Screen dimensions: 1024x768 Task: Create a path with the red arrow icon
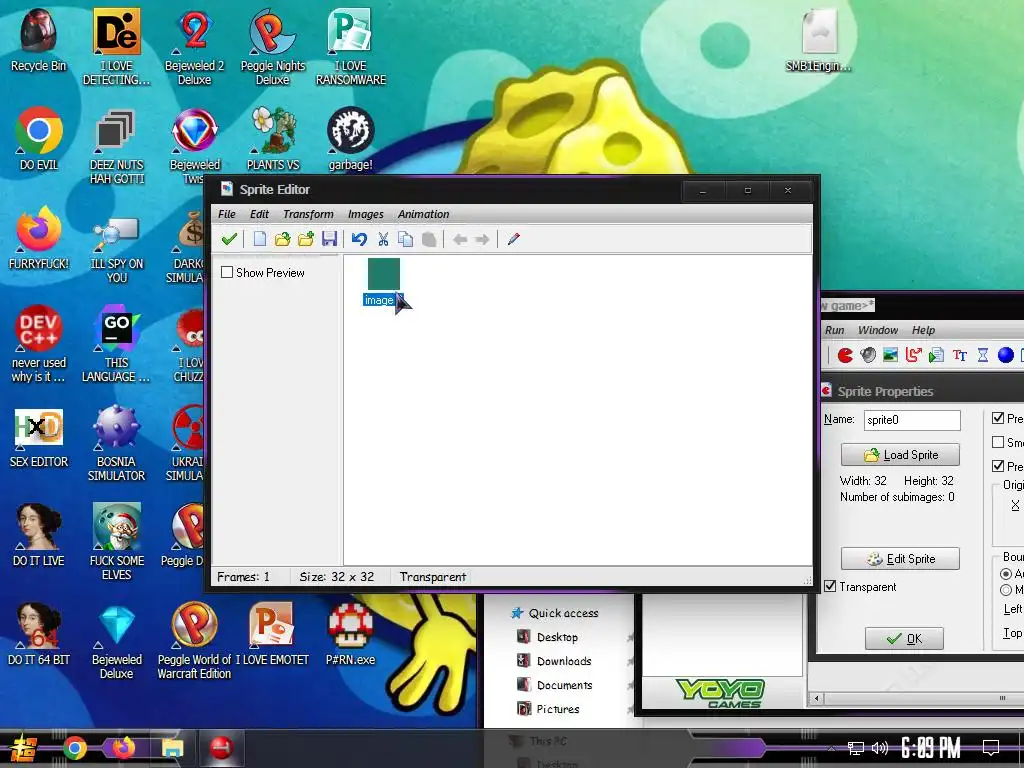point(913,355)
